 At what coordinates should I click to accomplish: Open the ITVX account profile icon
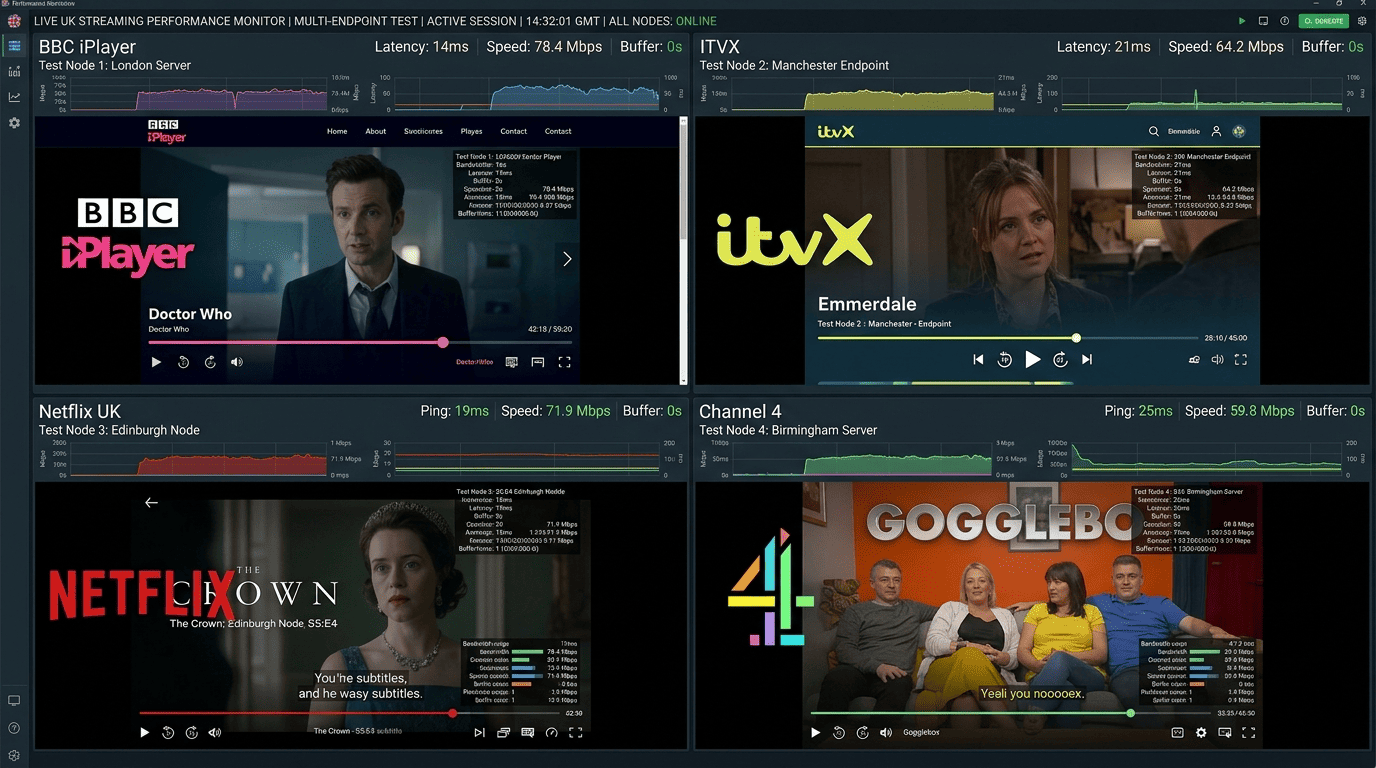[x=1216, y=131]
